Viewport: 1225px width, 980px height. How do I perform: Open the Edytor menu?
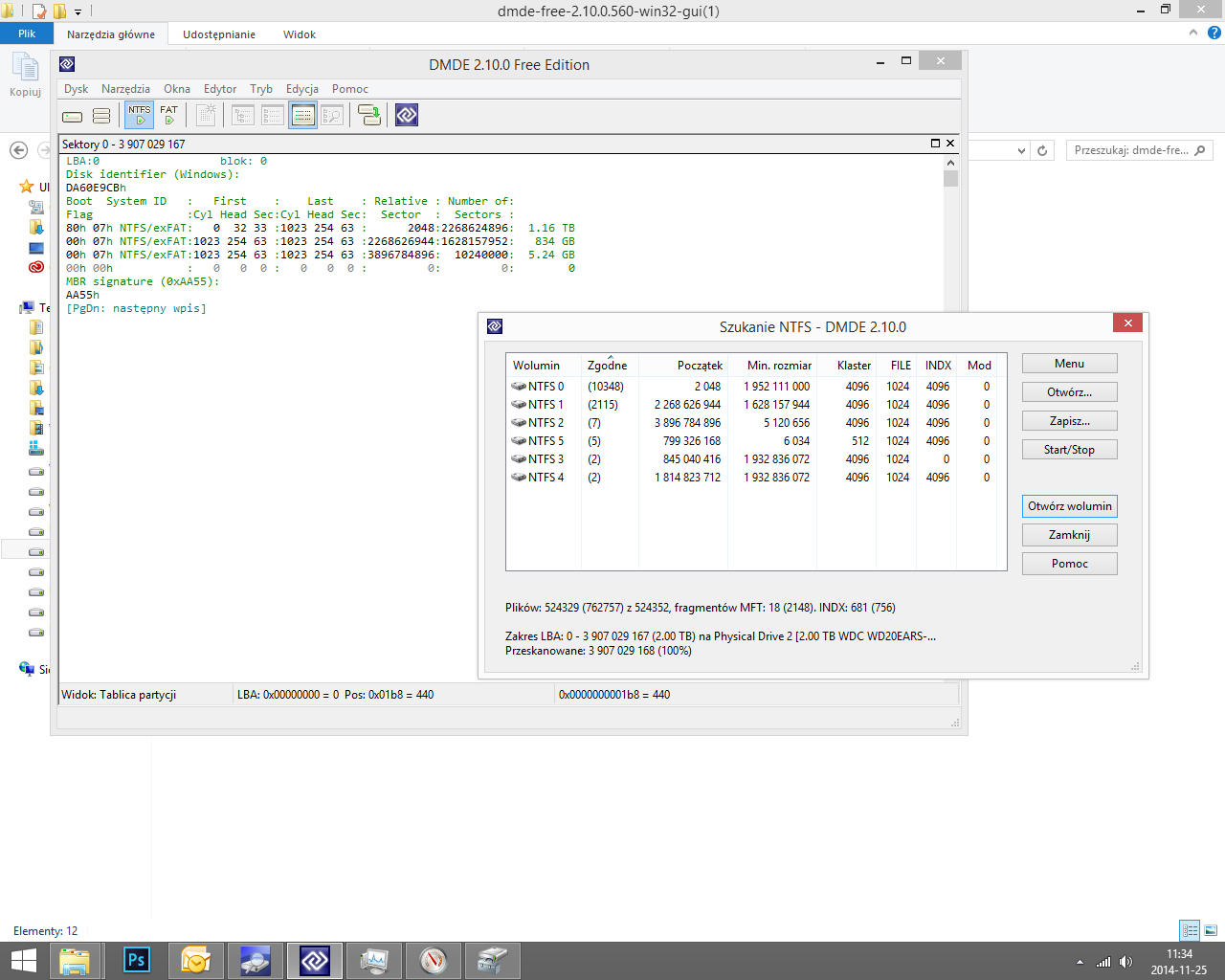point(220,89)
